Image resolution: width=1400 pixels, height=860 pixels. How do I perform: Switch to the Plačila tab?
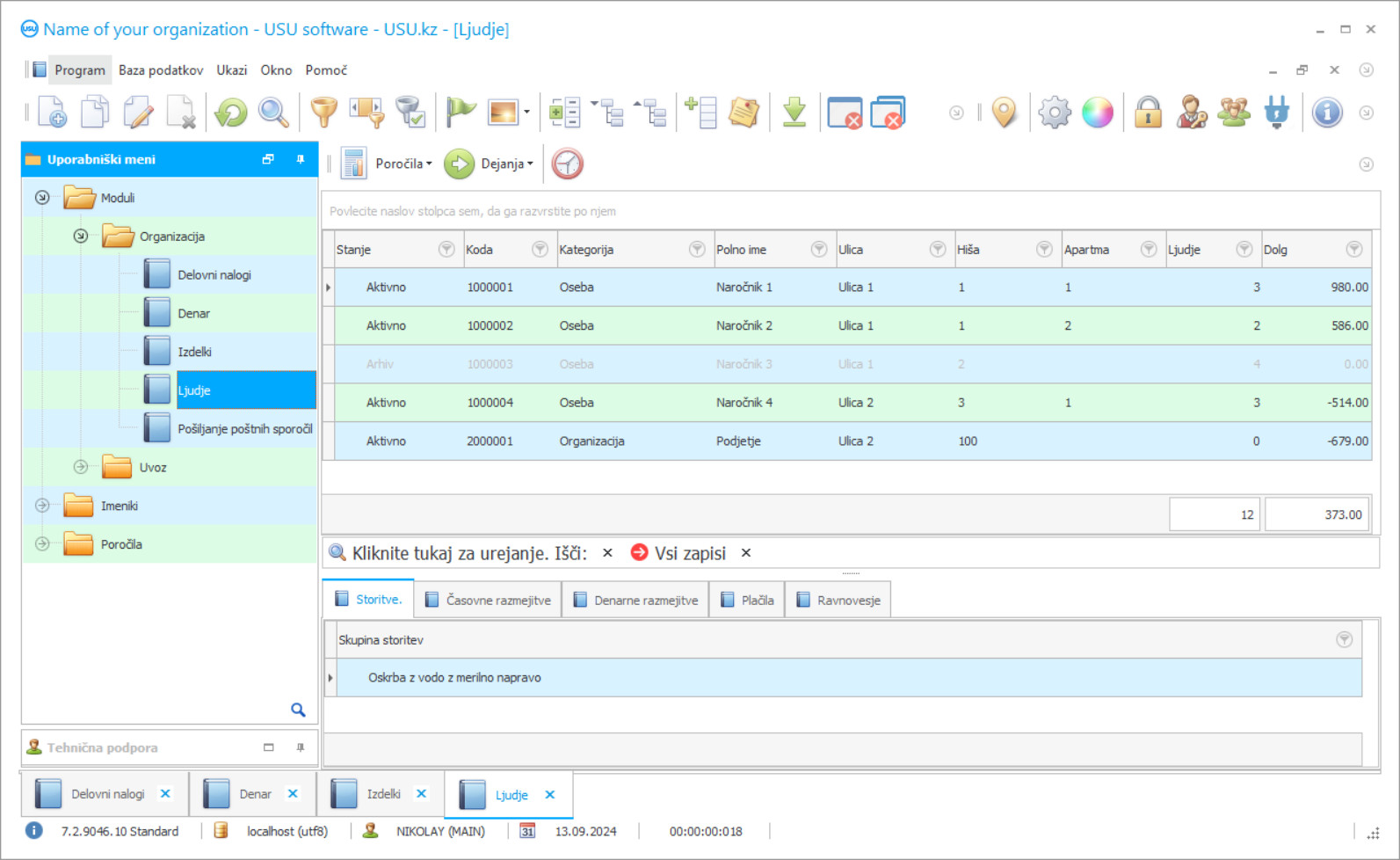point(747,601)
